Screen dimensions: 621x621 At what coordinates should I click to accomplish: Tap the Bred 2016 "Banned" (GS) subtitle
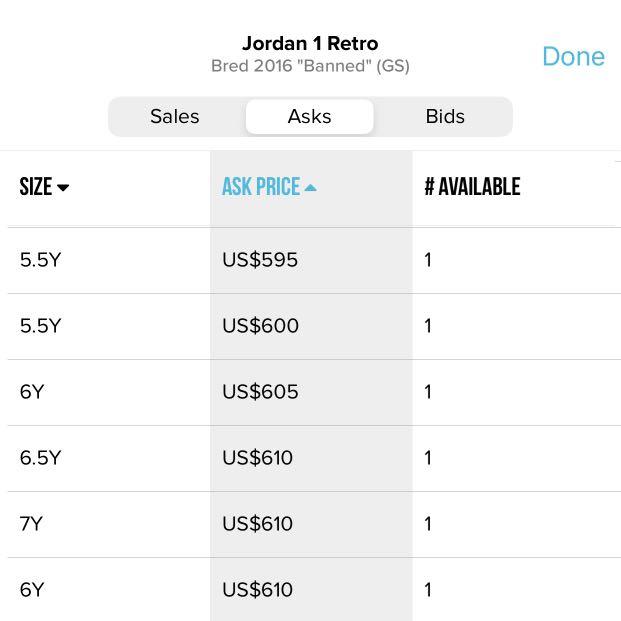[x=310, y=66]
